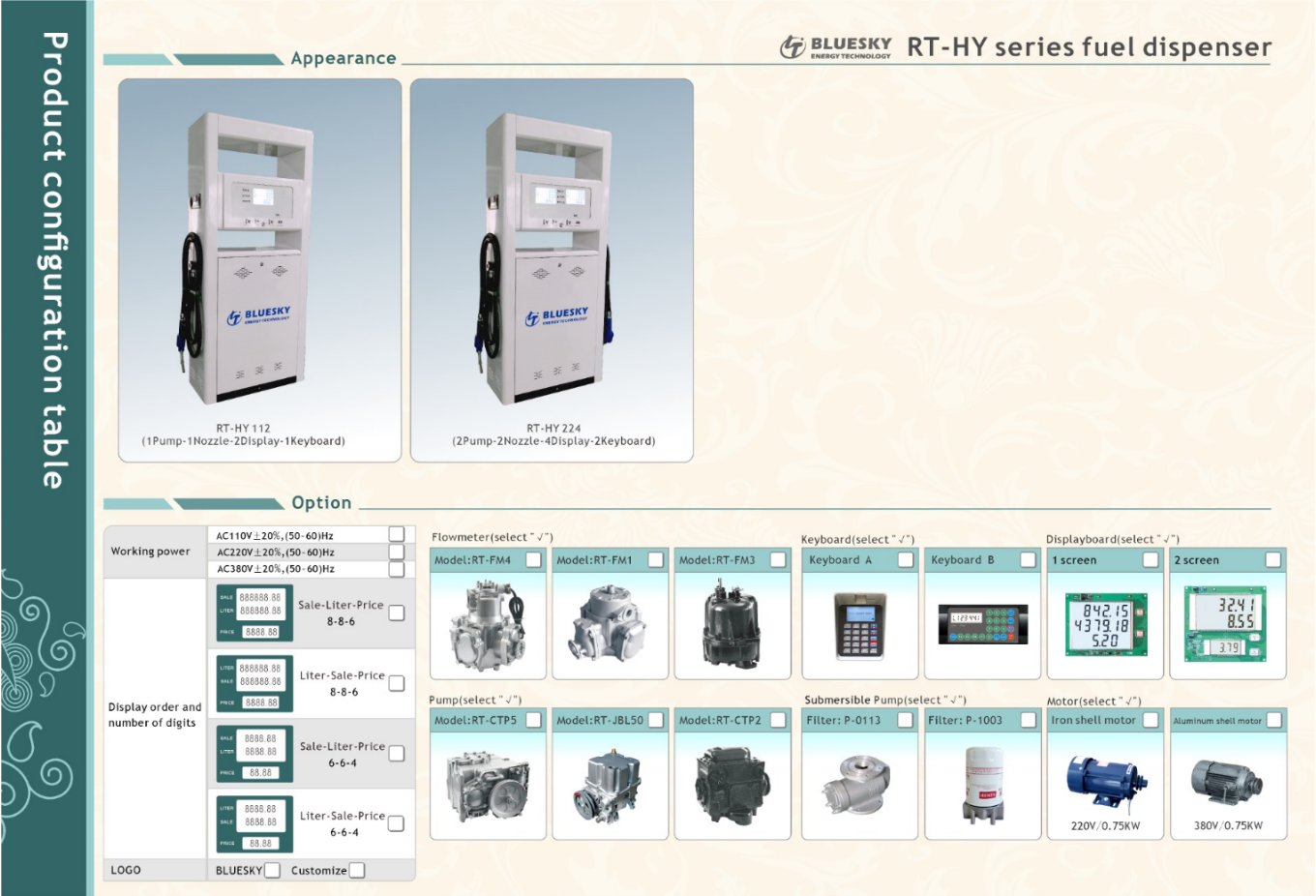
Task: Click the RT-HY 224 dispenser photo
Action: pos(547,258)
